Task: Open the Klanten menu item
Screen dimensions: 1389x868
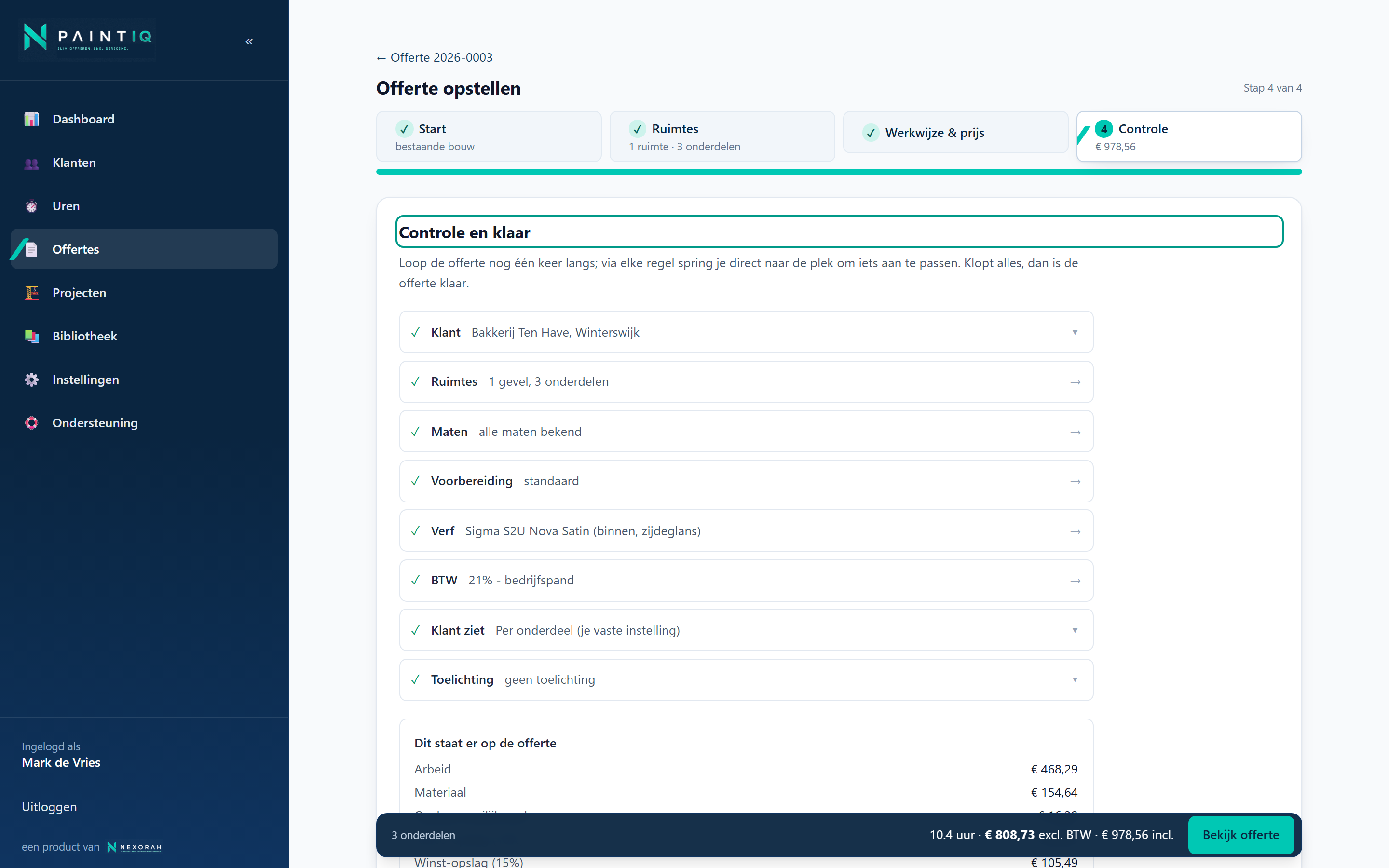Action: 144,163
